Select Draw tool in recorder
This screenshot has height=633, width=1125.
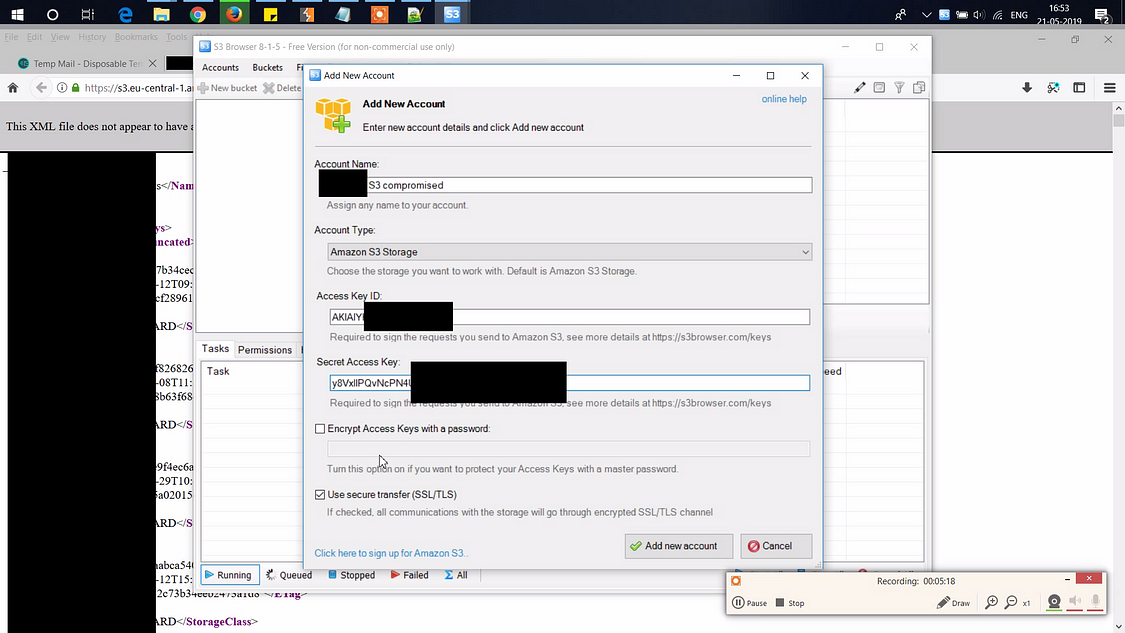coord(954,603)
